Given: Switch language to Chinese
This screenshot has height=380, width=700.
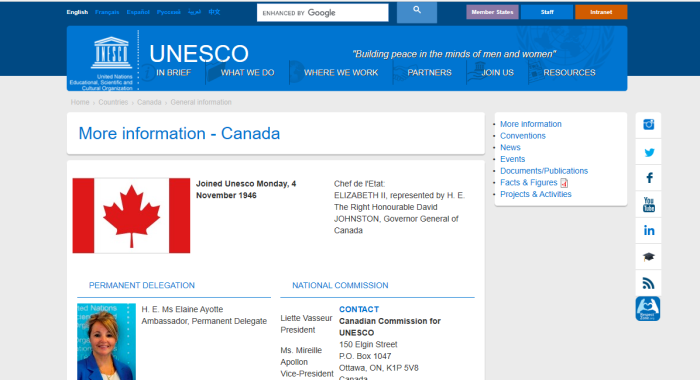Looking at the screenshot, I should click(214, 12).
